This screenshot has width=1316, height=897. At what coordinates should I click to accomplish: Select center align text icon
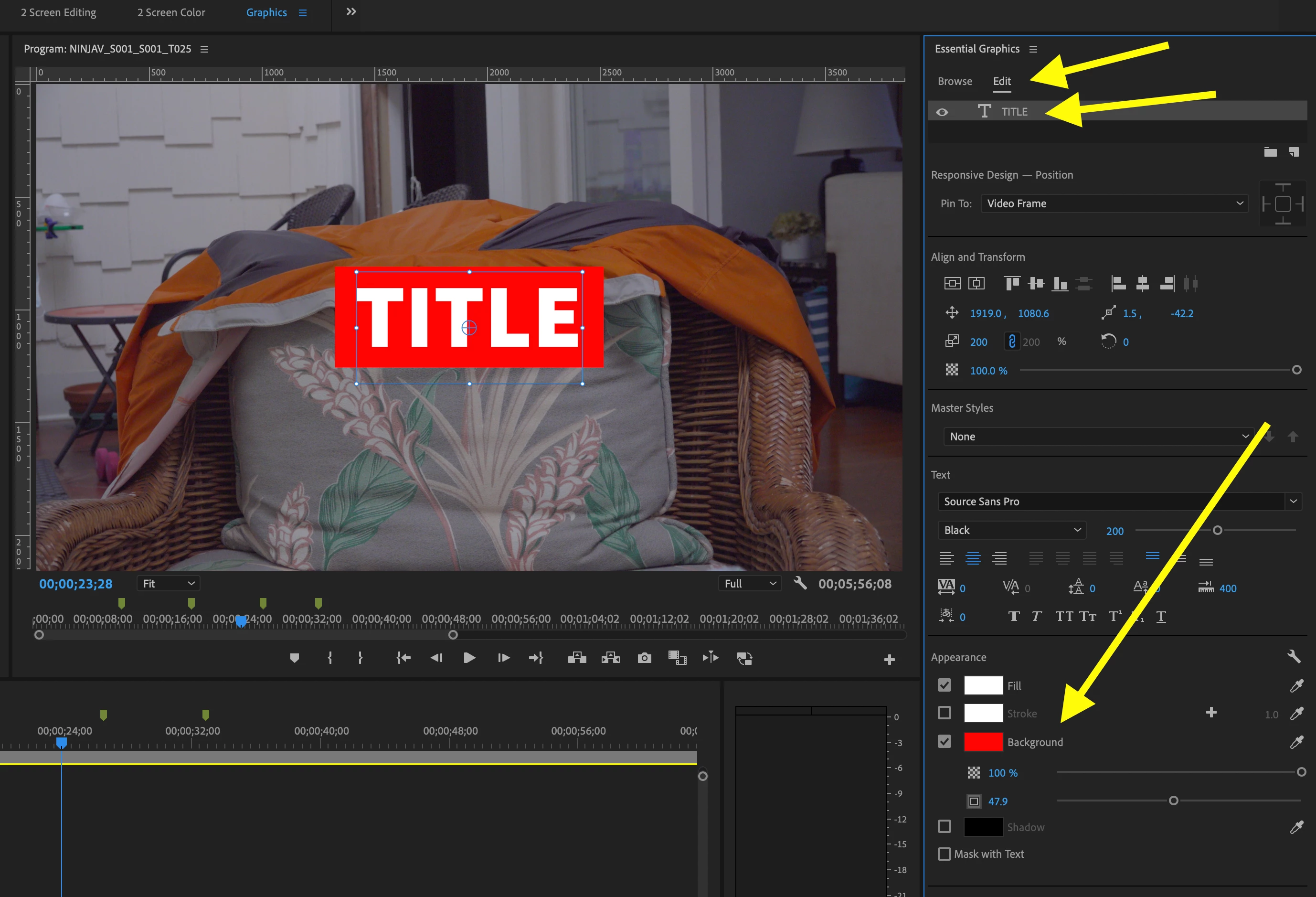pyautogui.click(x=973, y=558)
